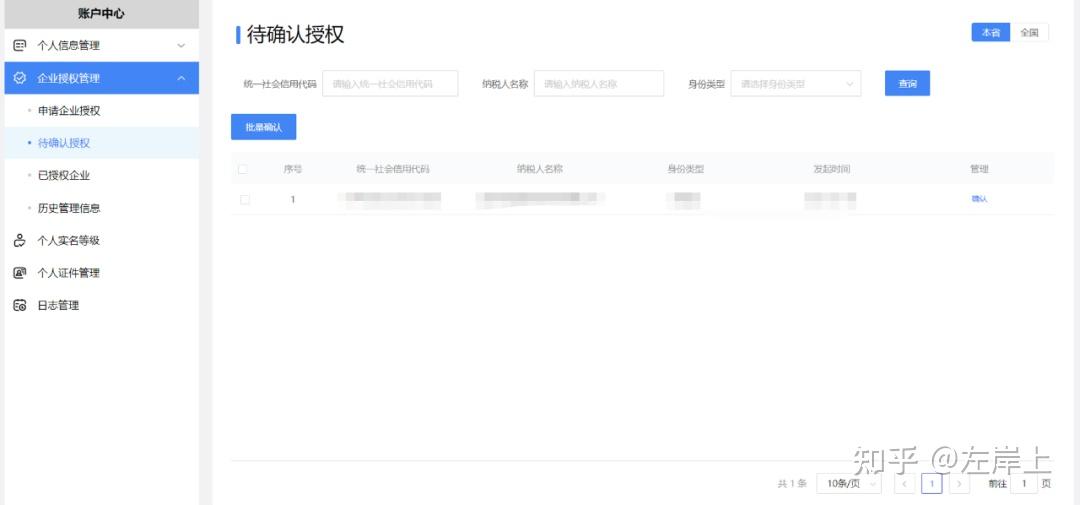Screen dimensions: 1080x505
Task: Select page 1 in pagination
Action: click(931, 484)
